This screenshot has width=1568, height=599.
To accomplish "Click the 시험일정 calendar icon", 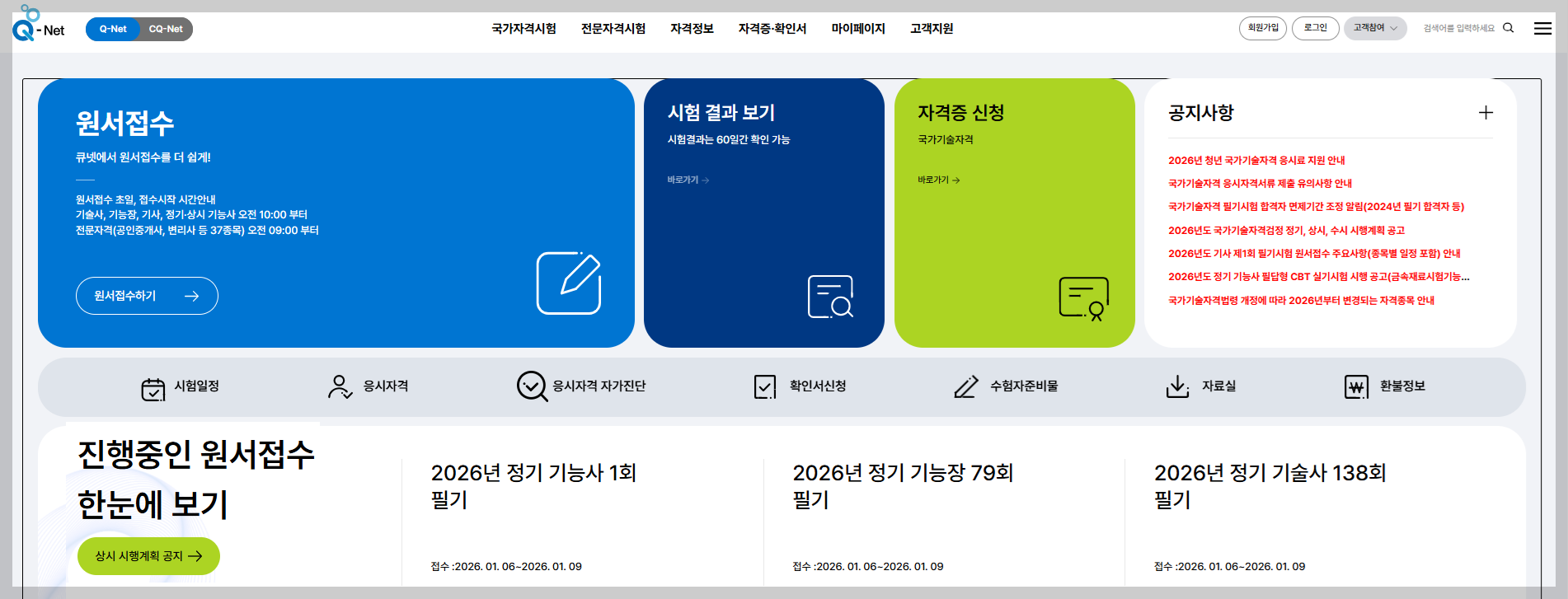I will 153,388.
